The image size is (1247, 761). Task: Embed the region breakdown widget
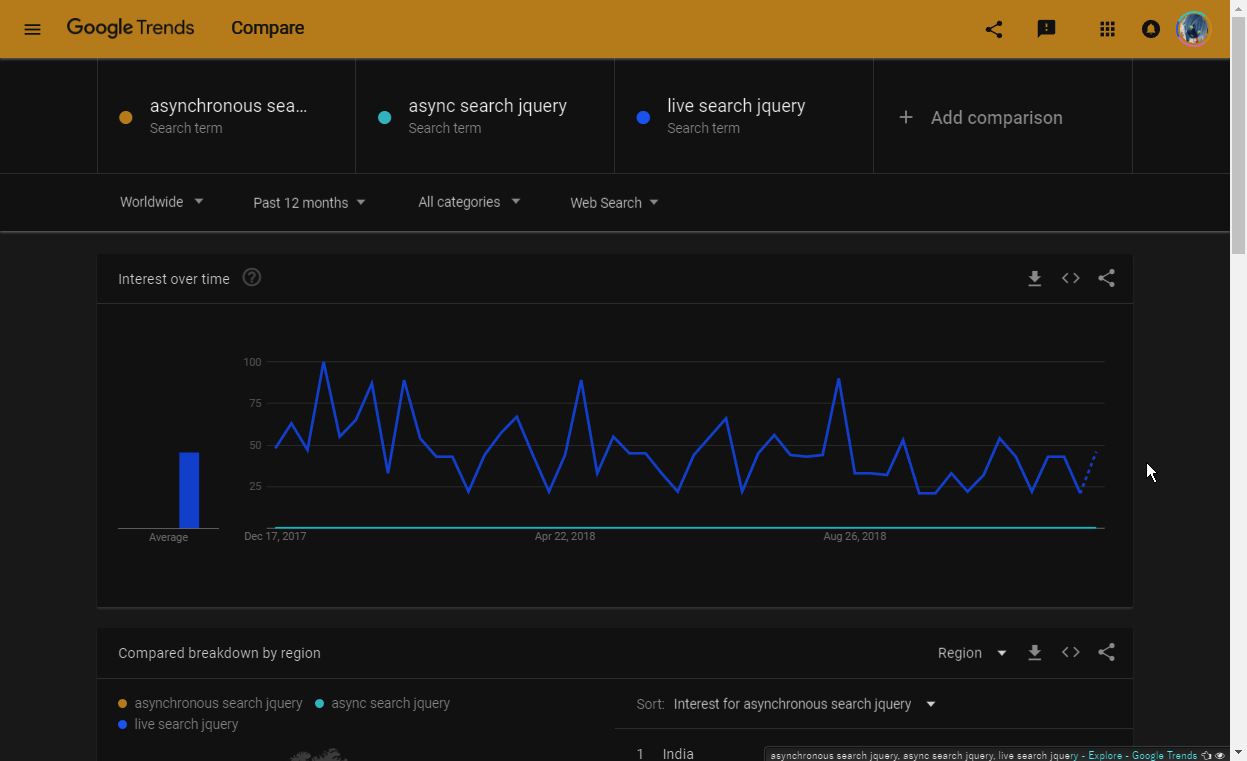[1070, 653]
